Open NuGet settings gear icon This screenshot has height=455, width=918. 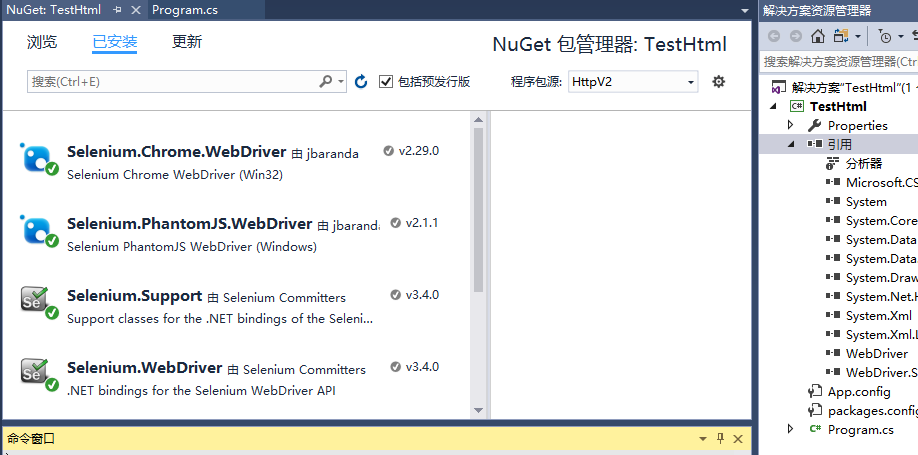tap(718, 81)
